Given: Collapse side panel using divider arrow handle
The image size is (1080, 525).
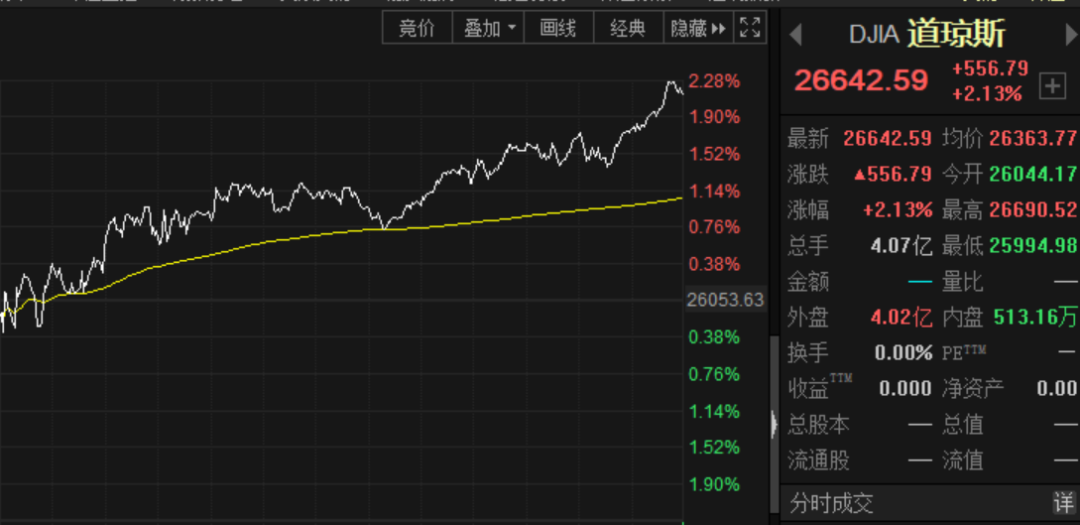Looking at the screenshot, I should point(774,424).
